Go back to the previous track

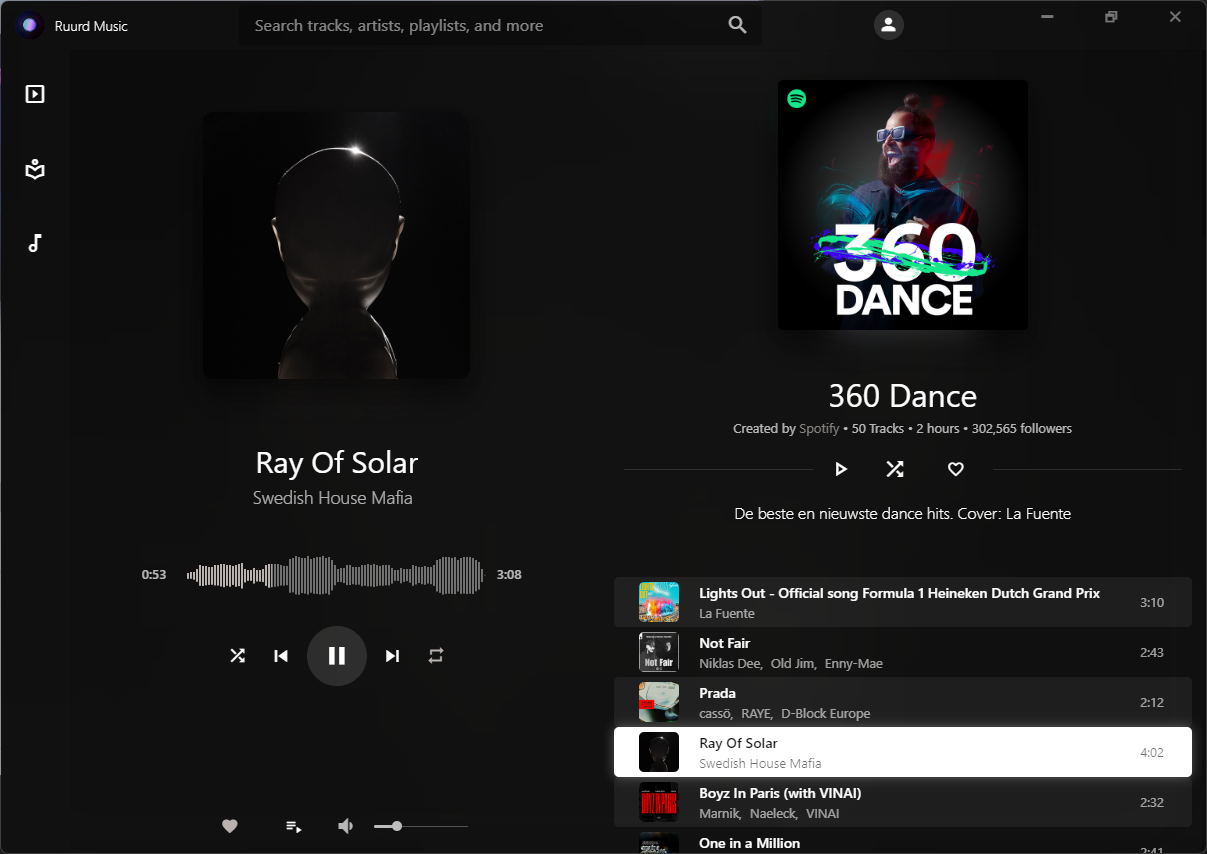[x=281, y=656]
